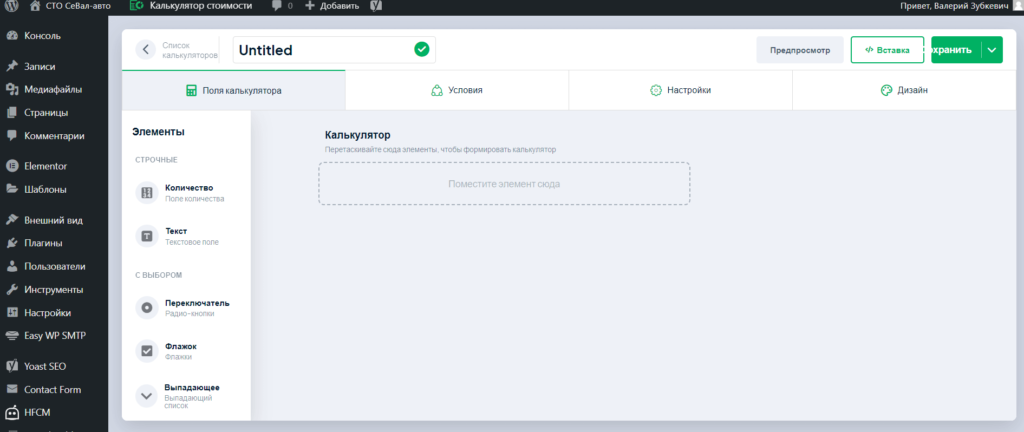Click the С ВЫБОРОМ section label

(x=159, y=275)
